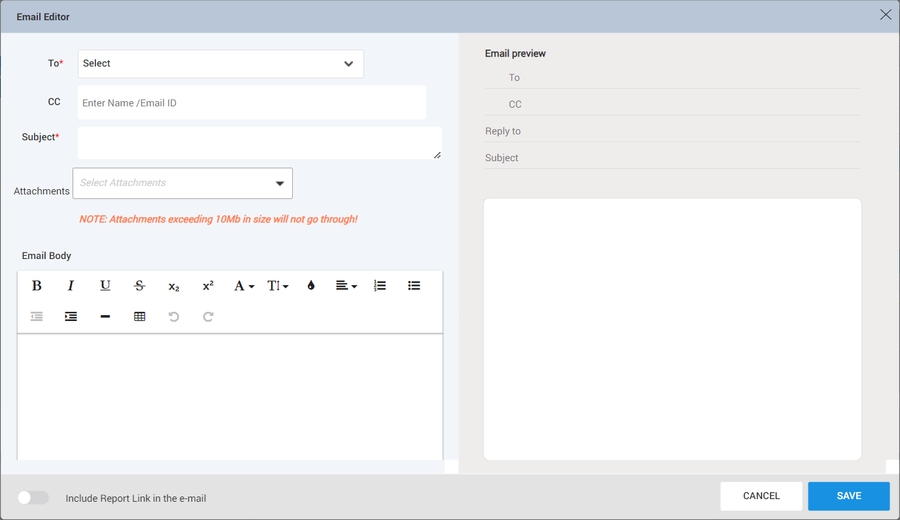Screen dimensions: 900x520
Task: Increase the paragraph indent
Action: (x=71, y=317)
